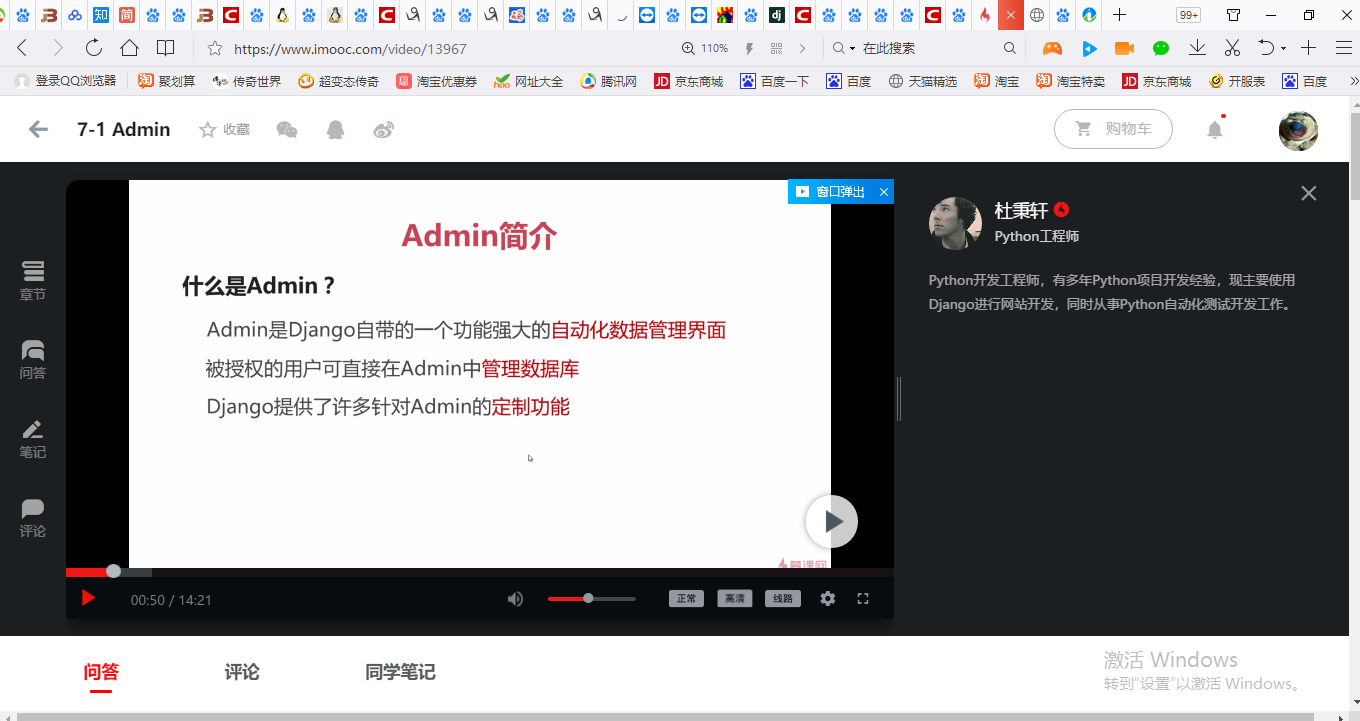Expand the undo-close-tab dropdown arrow
Viewport: 1360px width, 721px height.
(x=1281, y=48)
